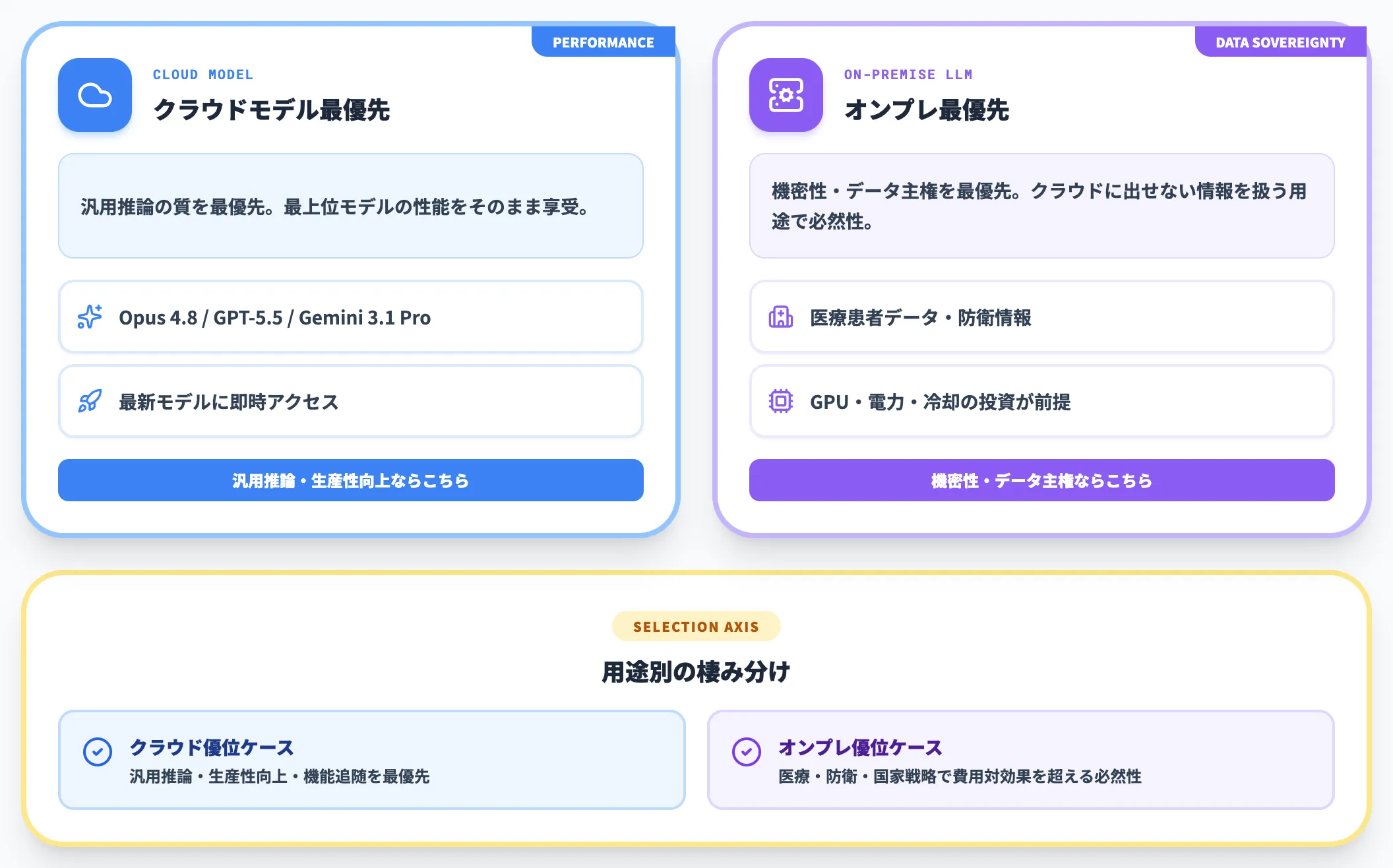This screenshot has height=868, width=1393.
Task: Click the 医療・防衛・国家戦略 subtitle text
Action: coord(960,776)
